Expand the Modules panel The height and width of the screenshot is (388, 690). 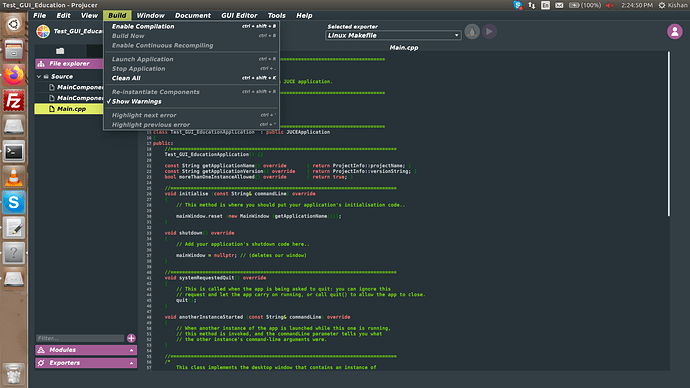[86, 350]
